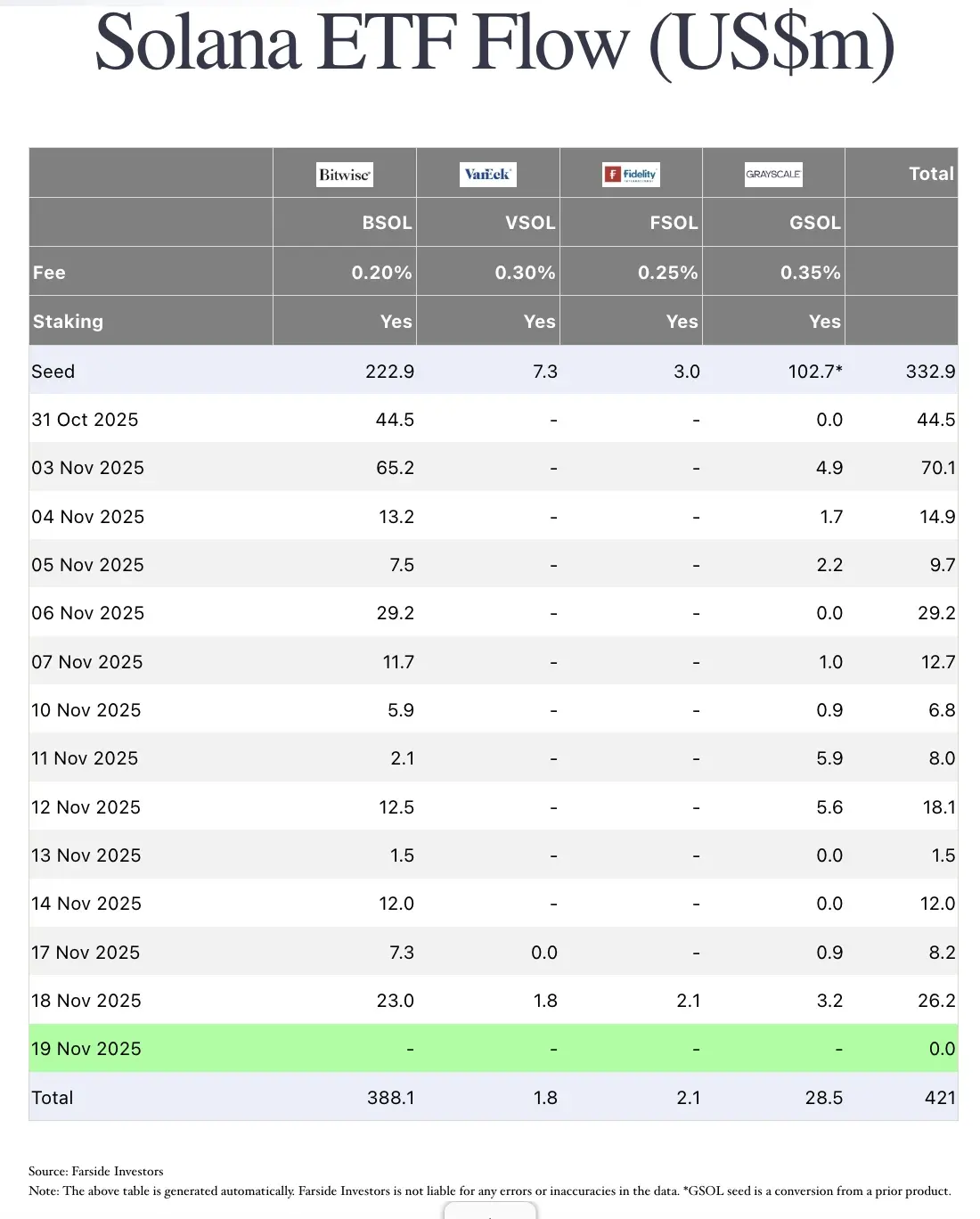The image size is (980, 1219).
Task: Select the FSOL ticker column header
Action: 674,223
